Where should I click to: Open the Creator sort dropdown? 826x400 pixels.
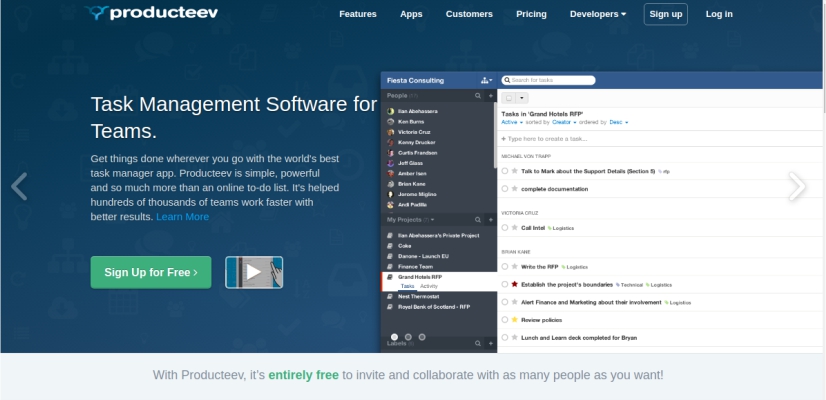point(564,122)
